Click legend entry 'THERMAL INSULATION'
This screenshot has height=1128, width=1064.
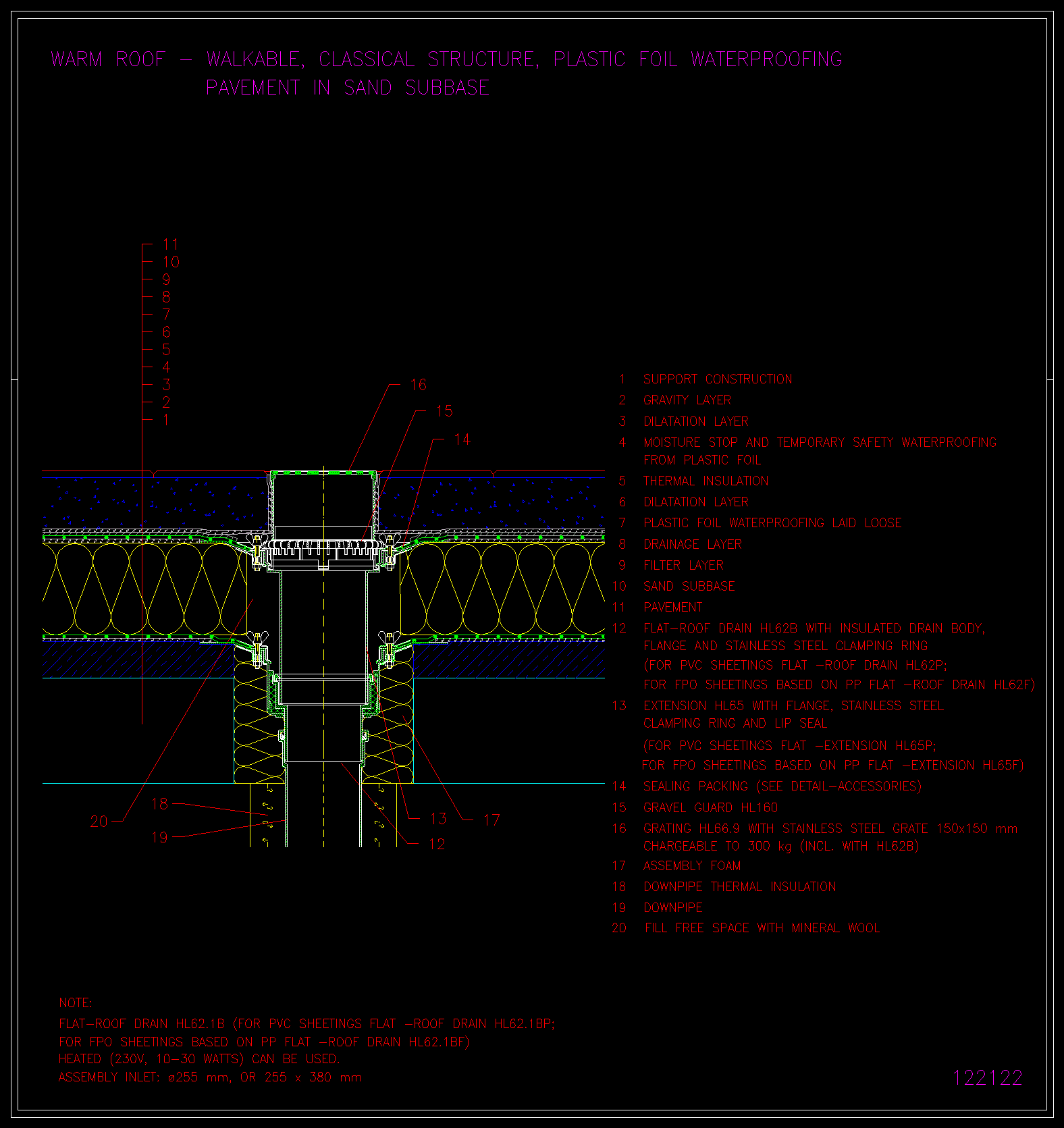click(x=706, y=481)
